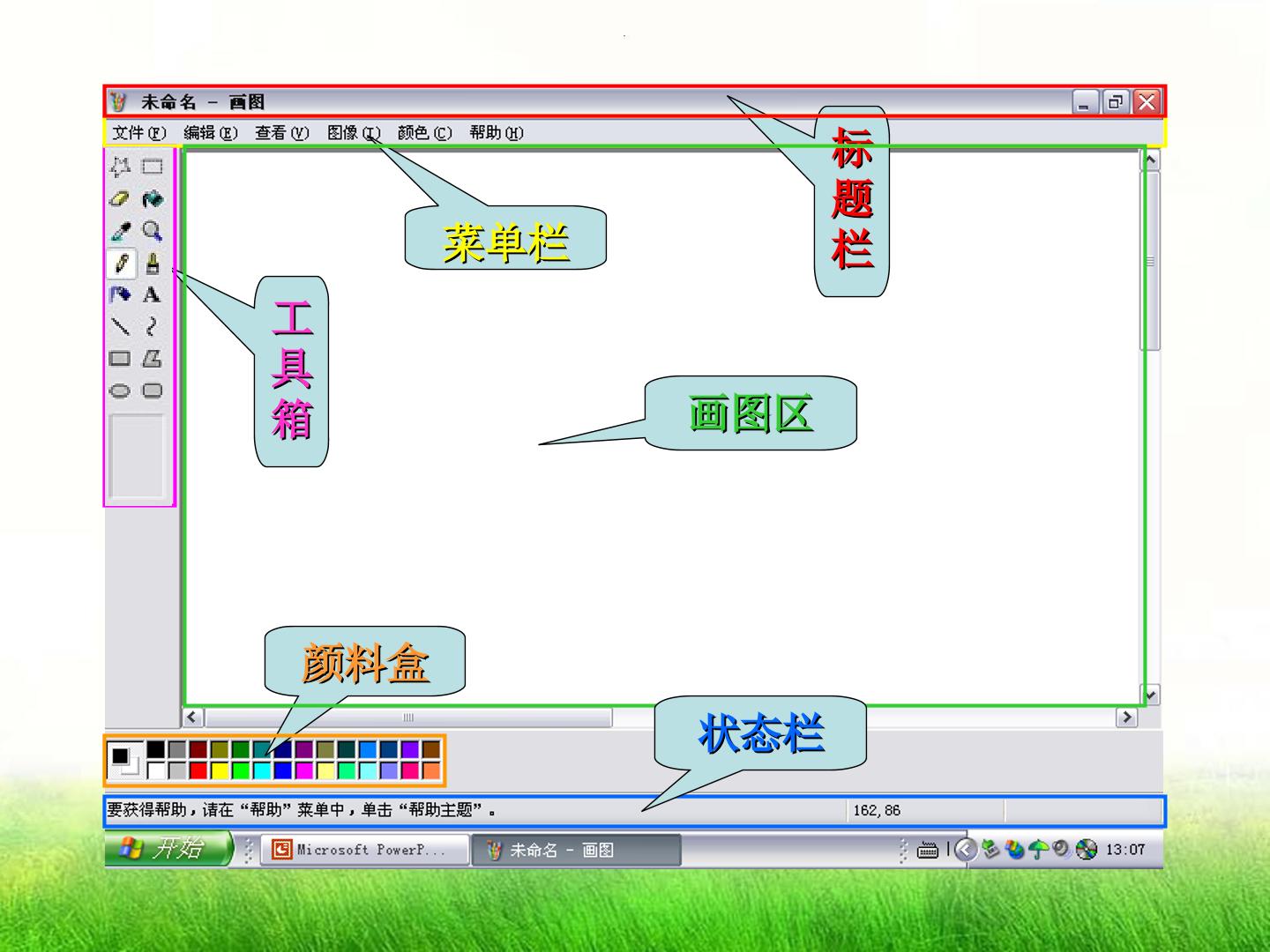Select the Eraser tool
The width and height of the screenshot is (1270, 952).
click(x=120, y=199)
